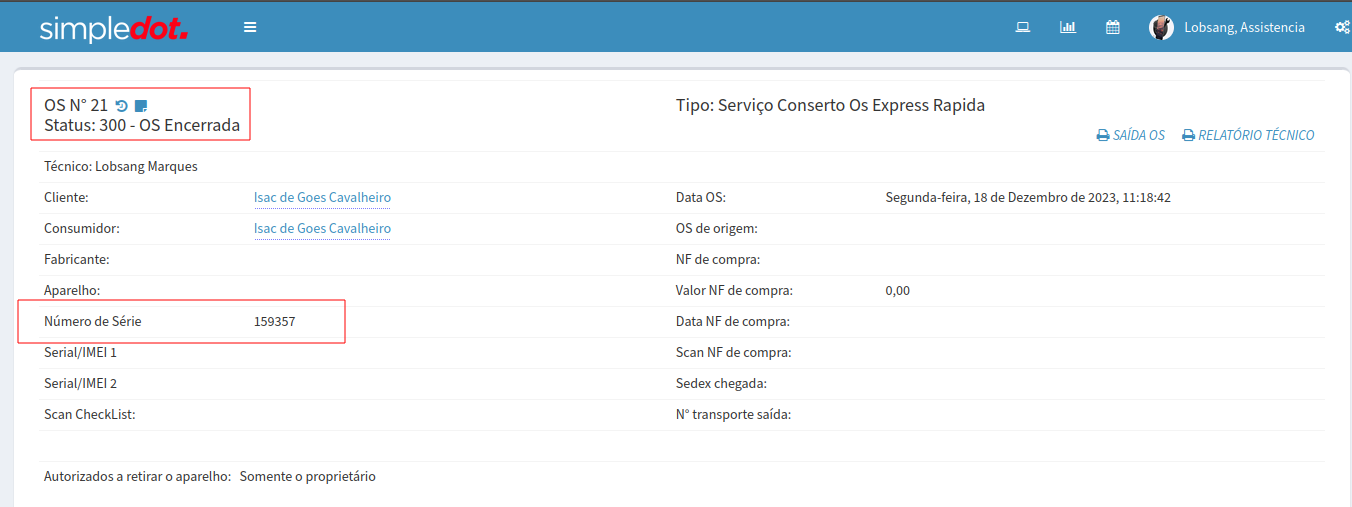Expand the Lobsang, Assistencia user menu

pos(1244,27)
